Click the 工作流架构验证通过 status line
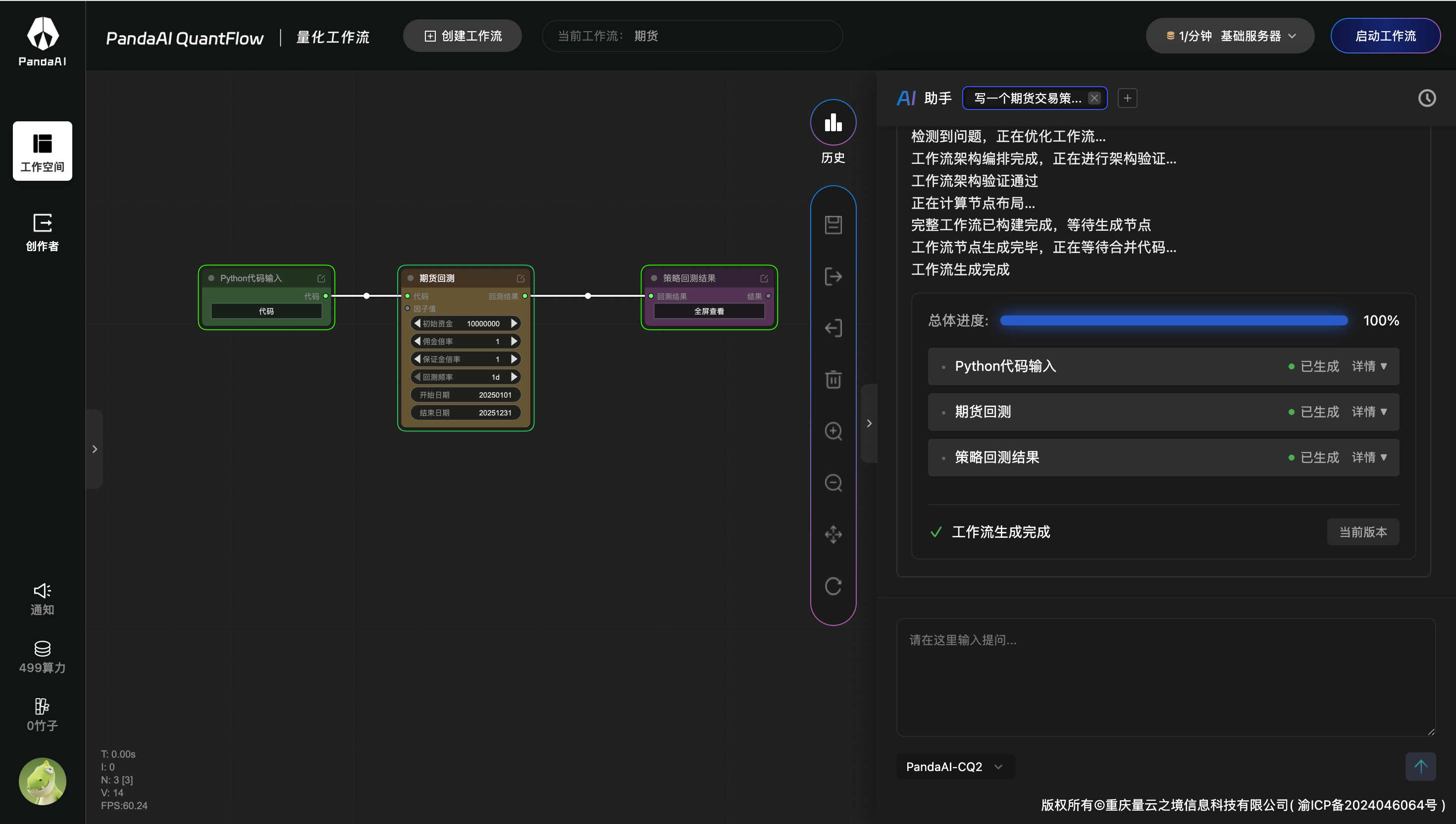The image size is (1456, 824). [x=975, y=181]
